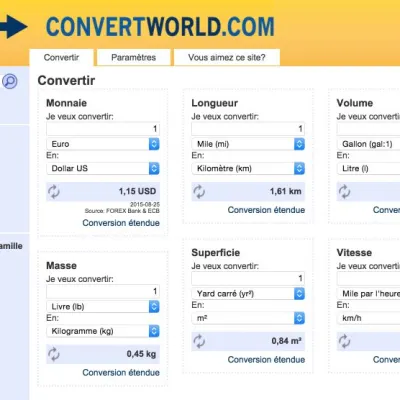Swap units in the Vitesse converter
The height and width of the screenshot is (400, 400).
[344, 341]
